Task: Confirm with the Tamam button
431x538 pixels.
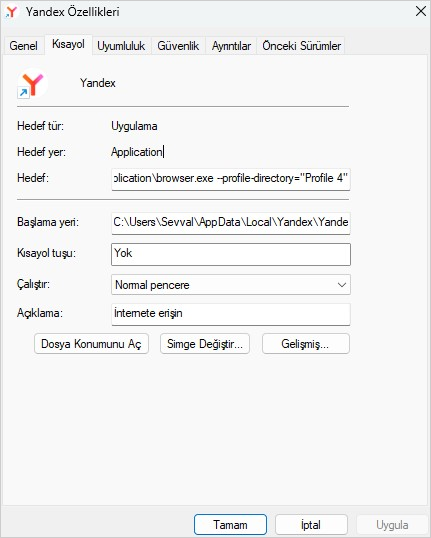Action: 230,524
